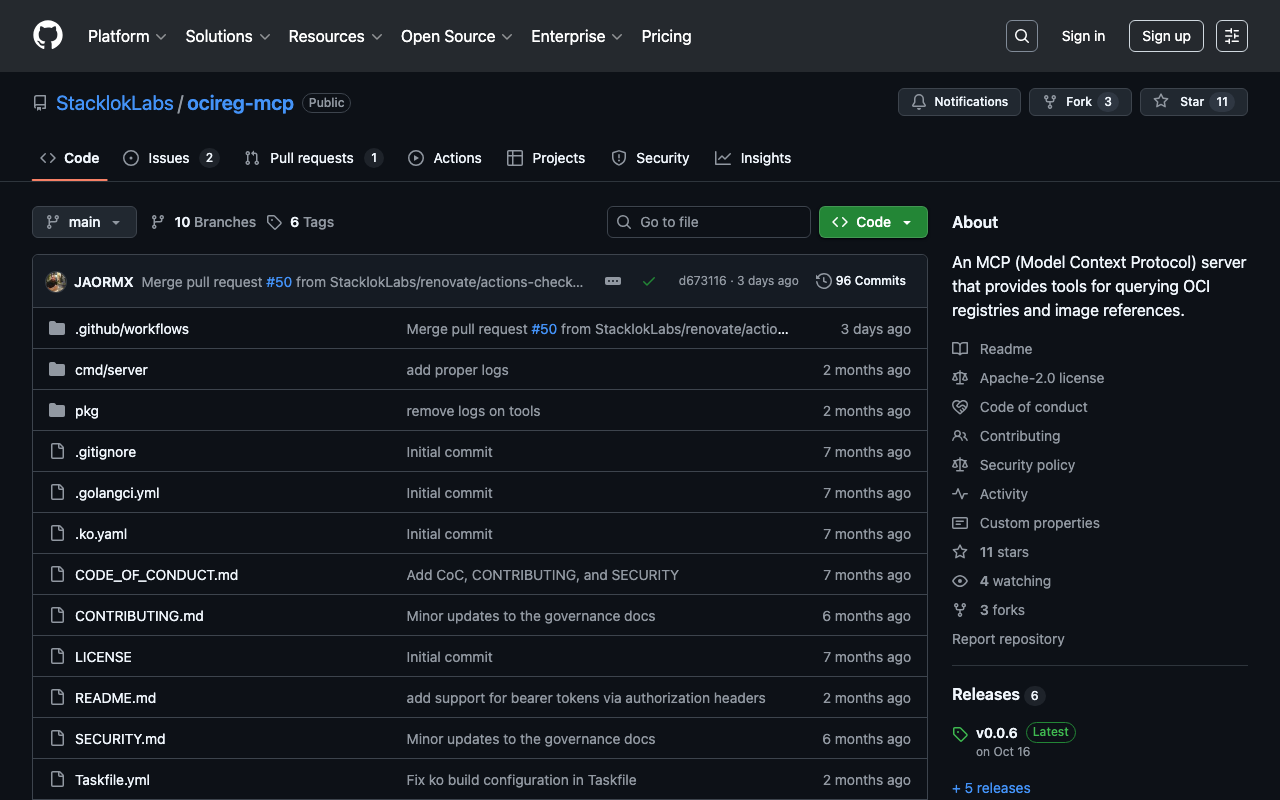Expand the commit message ellipsis icon
This screenshot has width=1280, height=800.
[x=613, y=281]
